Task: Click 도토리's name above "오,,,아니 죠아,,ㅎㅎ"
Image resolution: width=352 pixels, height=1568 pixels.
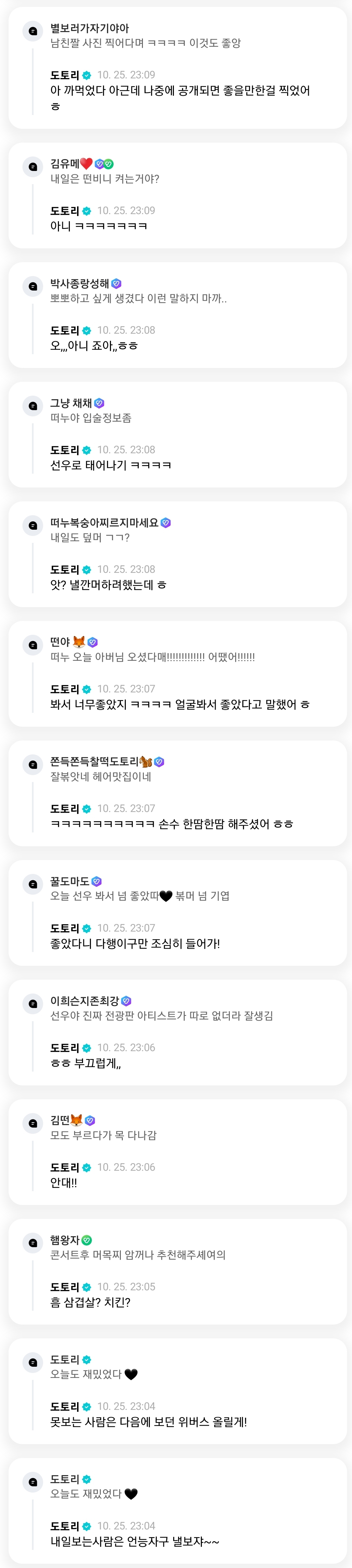Action: [65, 330]
